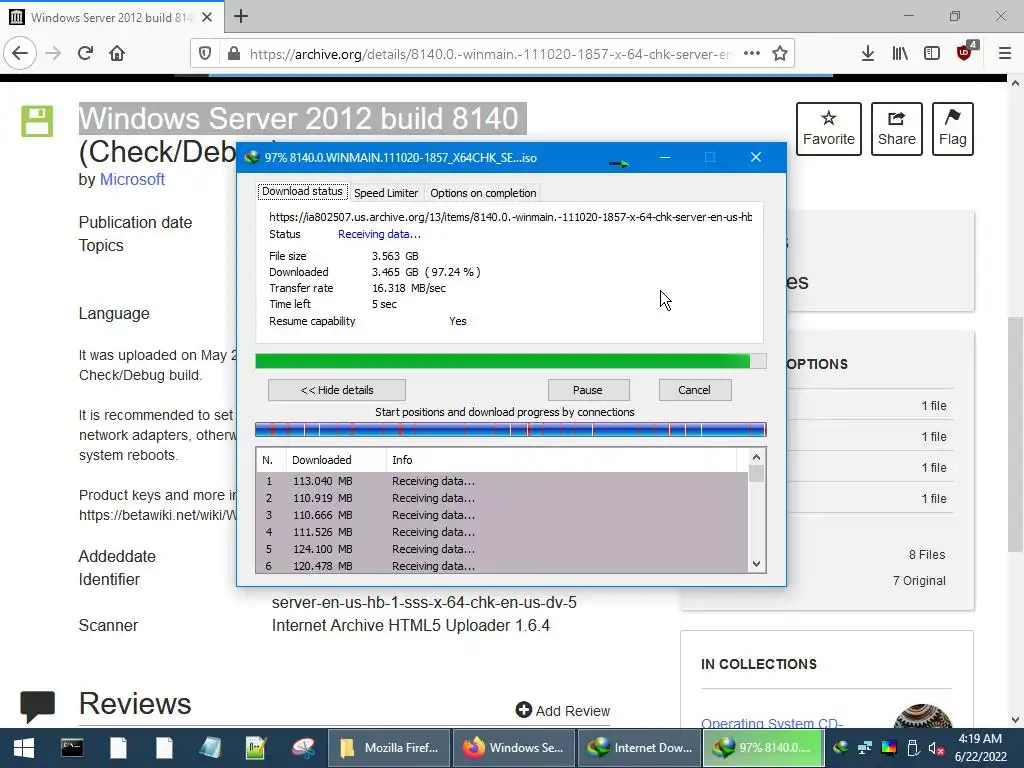Switch to Windows Server Firefox taskbar button
Viewport: 1024px width, 768px height.
[514, 748]
